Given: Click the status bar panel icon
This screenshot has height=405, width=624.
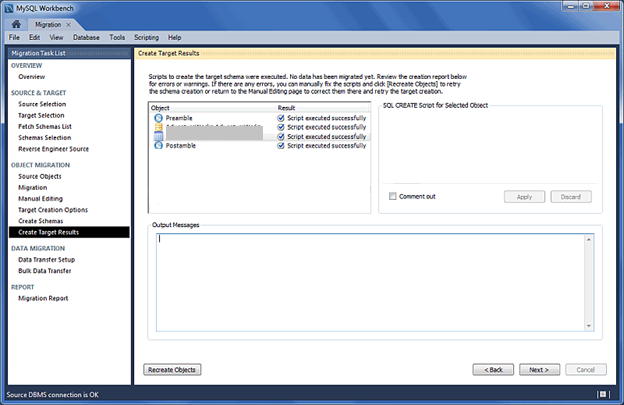Looking at the screenshot, I should point(603,395).
